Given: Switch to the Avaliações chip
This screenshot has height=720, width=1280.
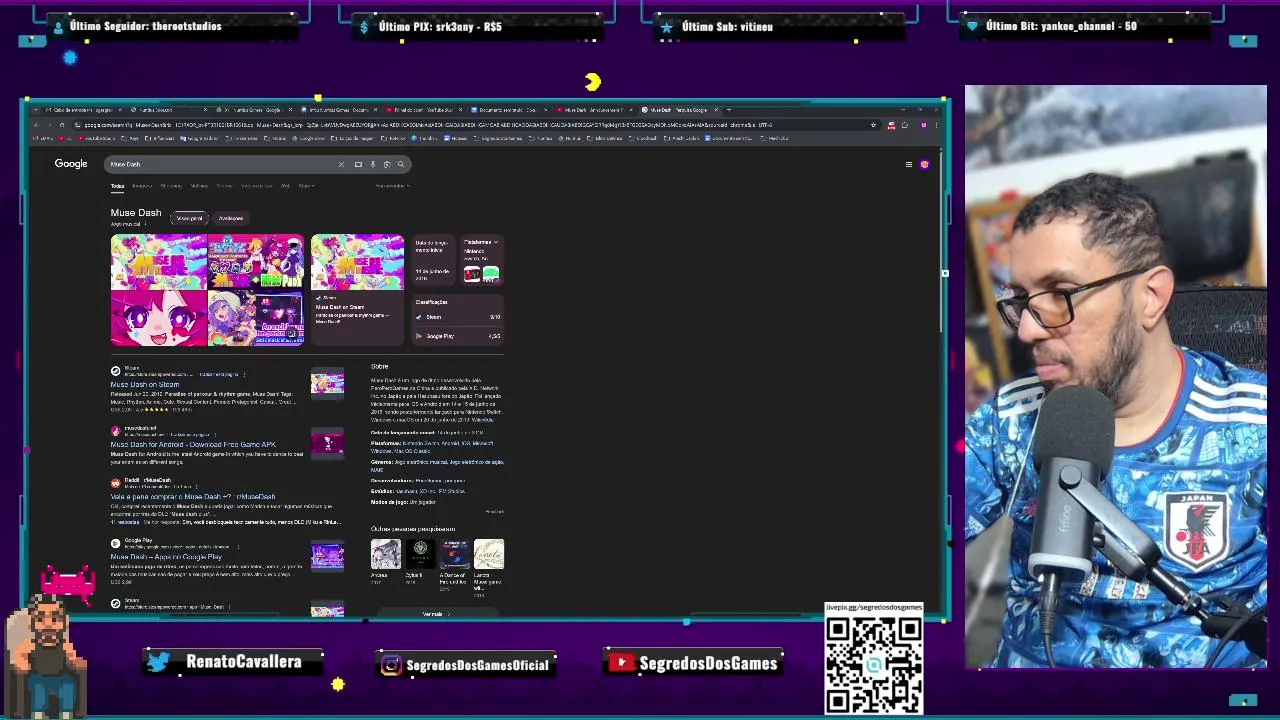Looking at the screenshot, I should pos(231,218).
